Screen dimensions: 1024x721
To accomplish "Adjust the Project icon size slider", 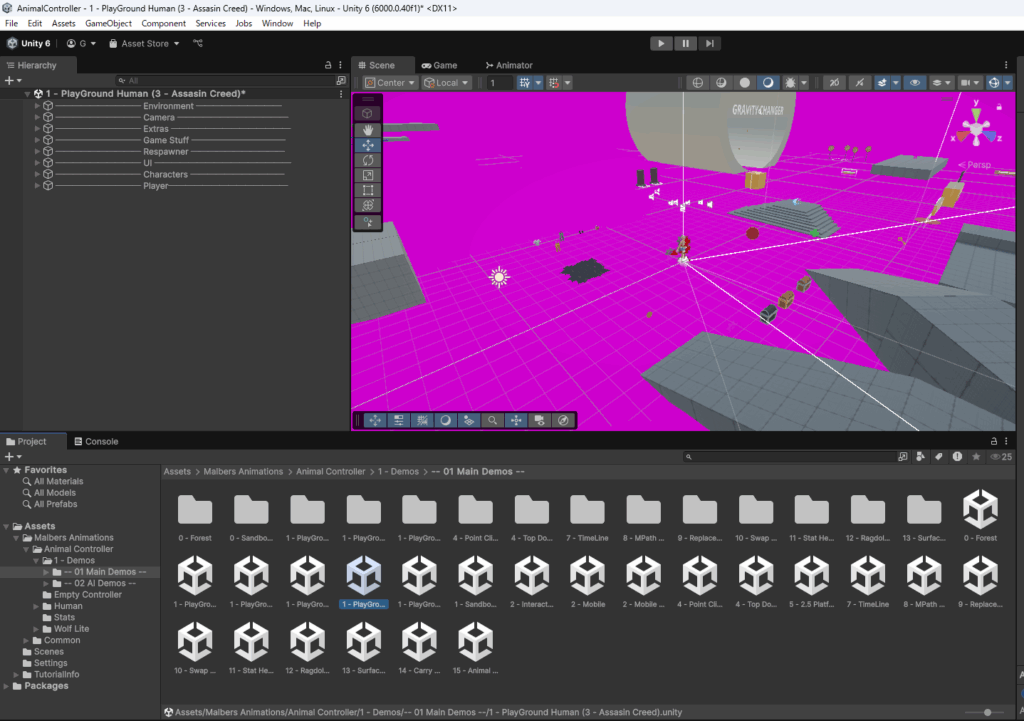I will [x=987, y=712].
